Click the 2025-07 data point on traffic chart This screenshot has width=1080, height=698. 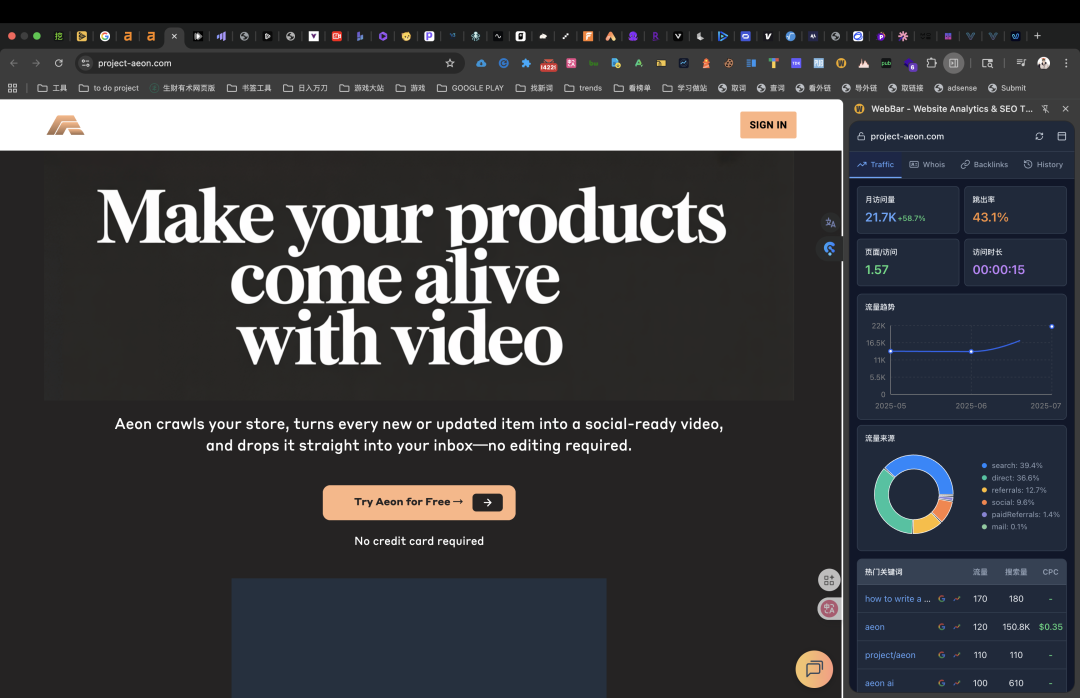pos(1051,327)
